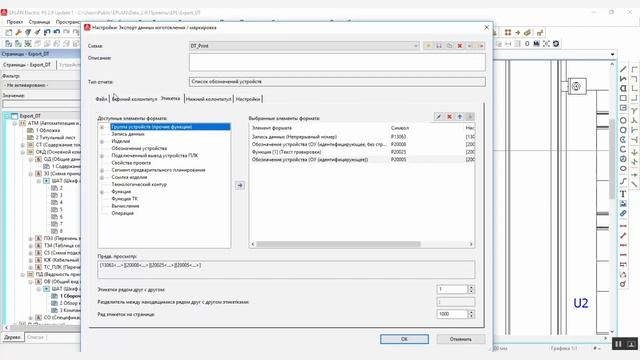Expand 'Сегмент предварительного планирования' node
This screenshot has height=360, width=640.
click(x=102, y=170)
